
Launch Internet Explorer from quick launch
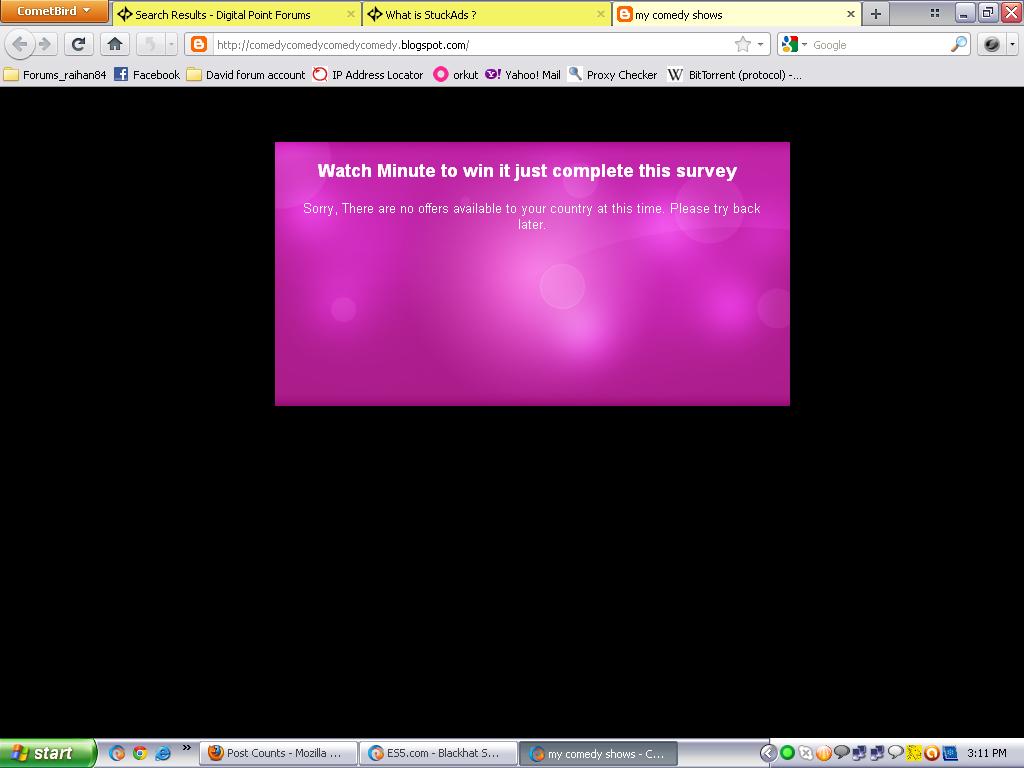click(x=163, y=753)
